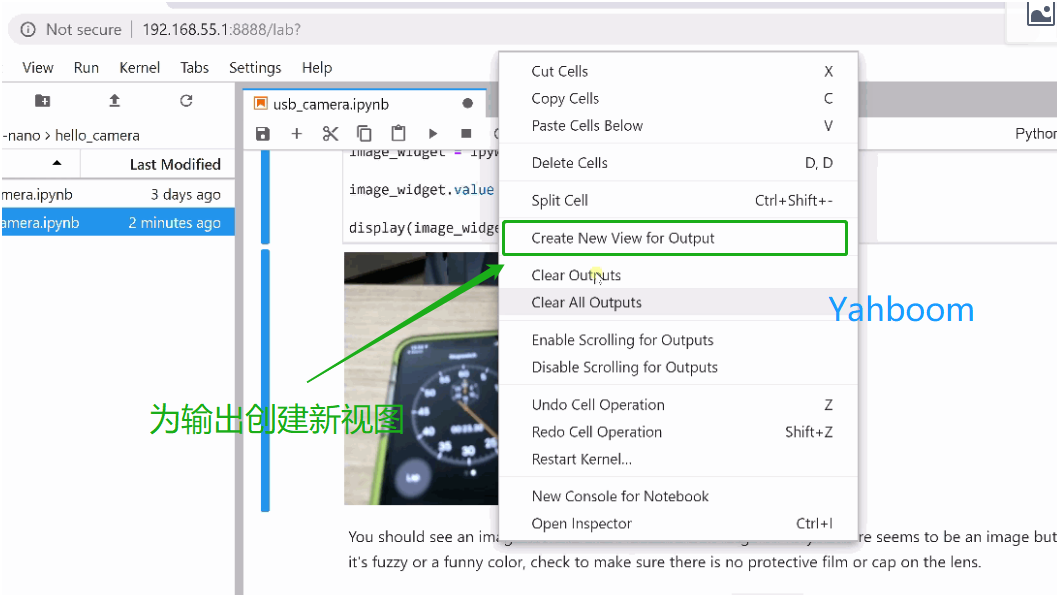The width and height of the screenshot is (1059, 597).
Task: Click the site info icon beside Not secure
Action: (28, 30)
